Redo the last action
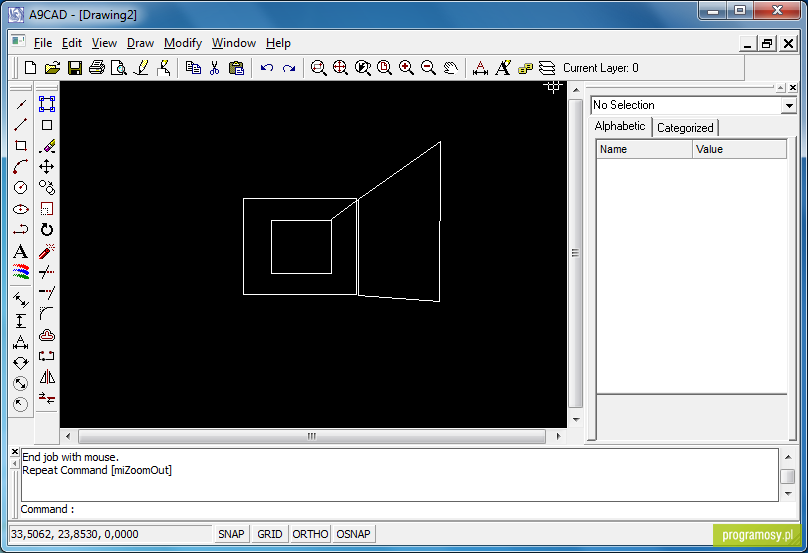 tap(289, 68)
